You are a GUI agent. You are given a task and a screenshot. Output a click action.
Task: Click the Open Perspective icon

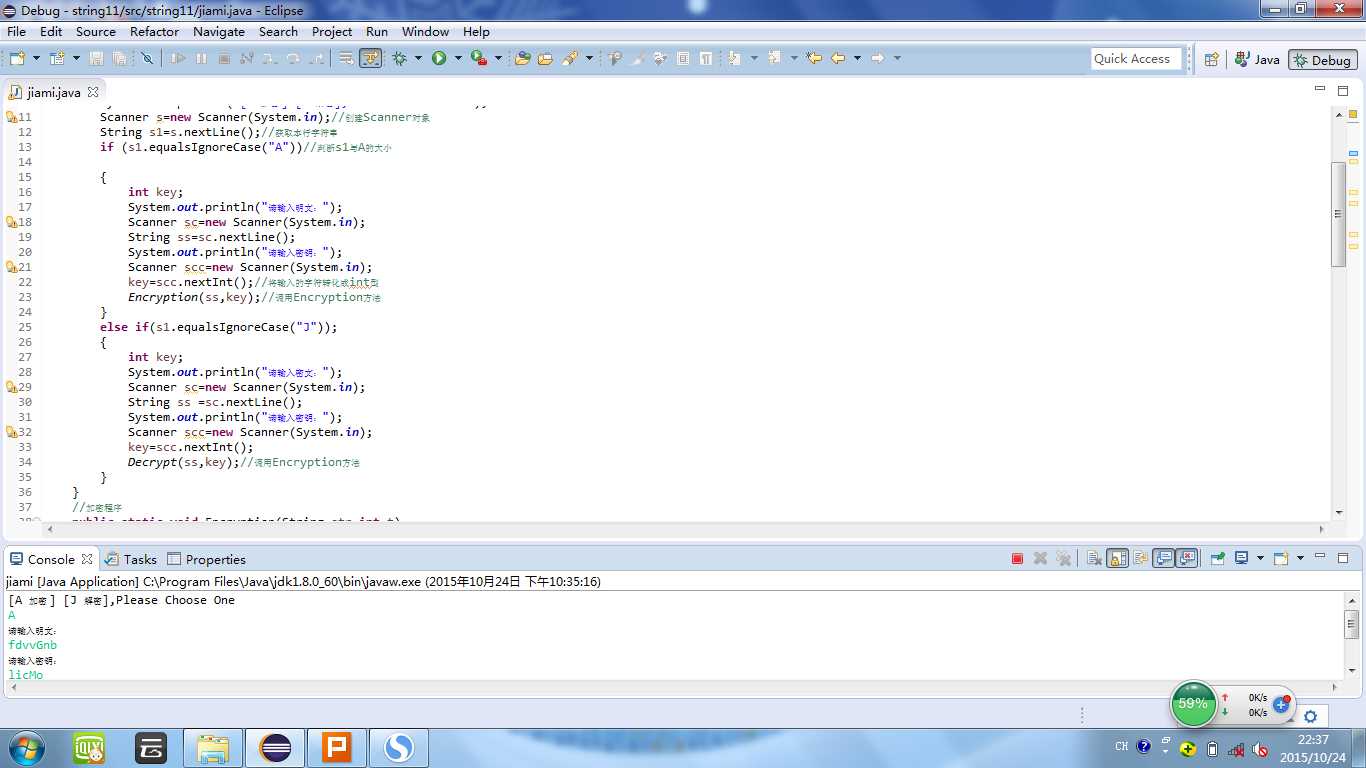tap(1211, 59)
